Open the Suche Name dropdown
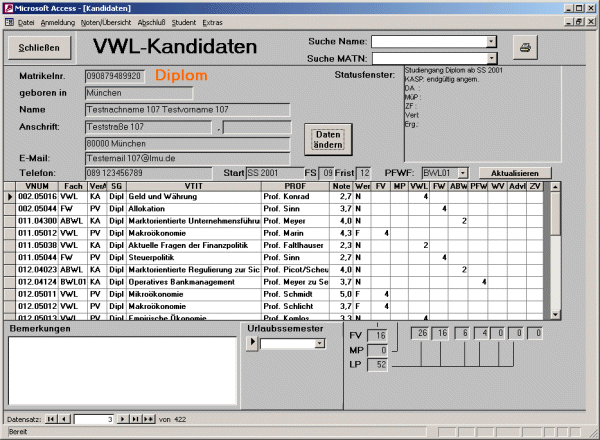 click(x=492, y=41)
